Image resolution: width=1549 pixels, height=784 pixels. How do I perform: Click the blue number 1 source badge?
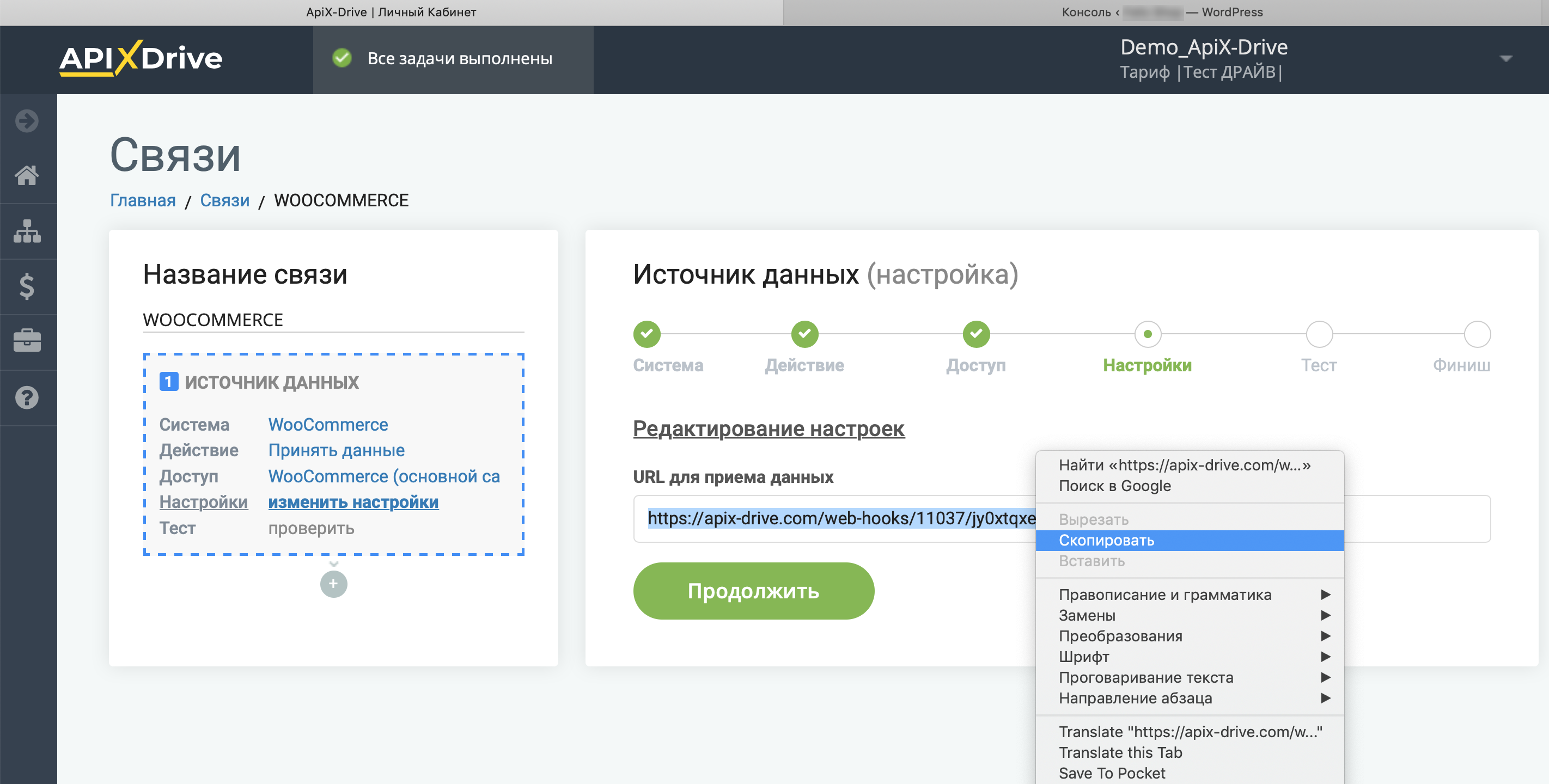[168, 381]
